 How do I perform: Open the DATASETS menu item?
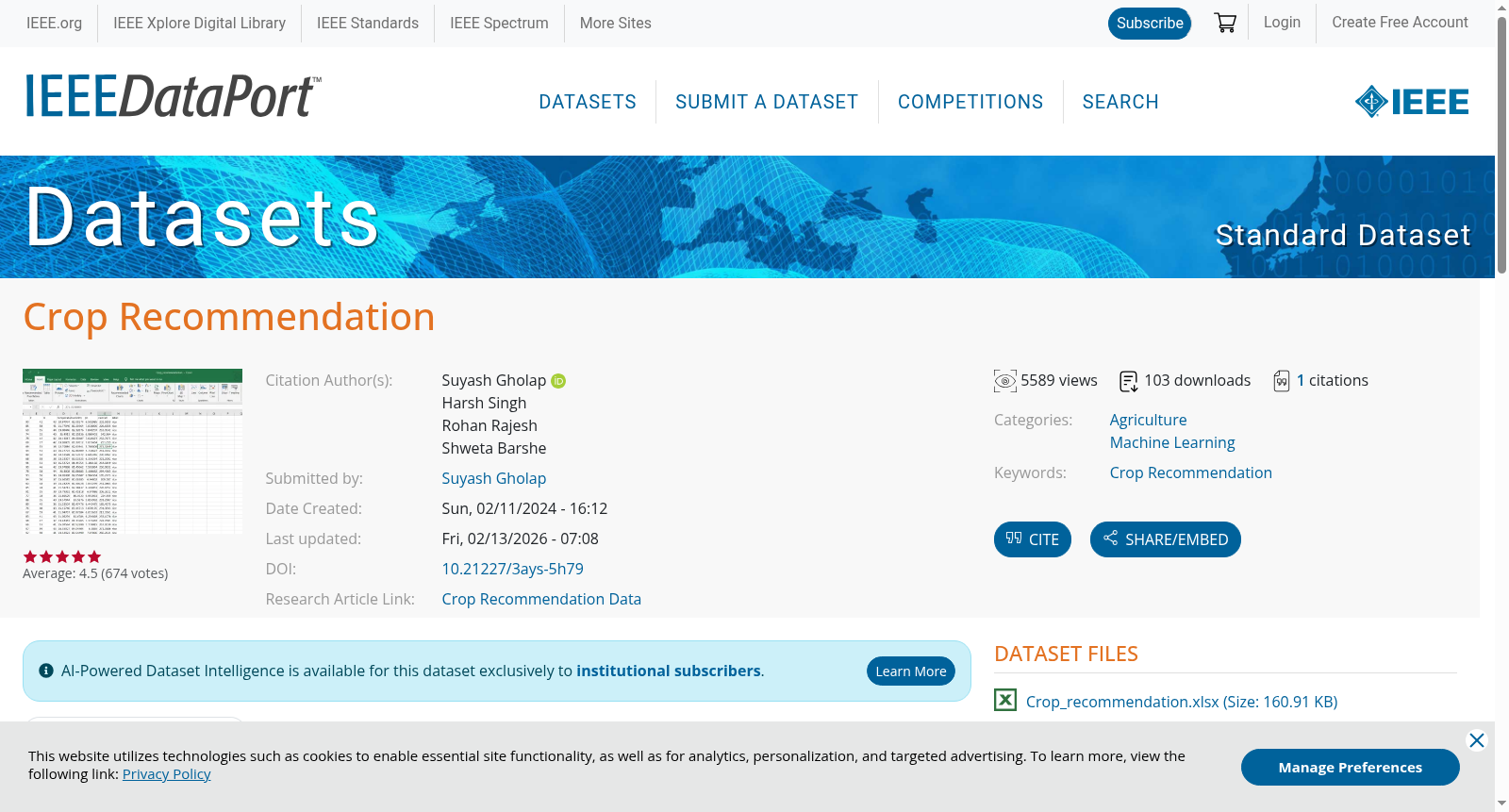click(588, 102)
